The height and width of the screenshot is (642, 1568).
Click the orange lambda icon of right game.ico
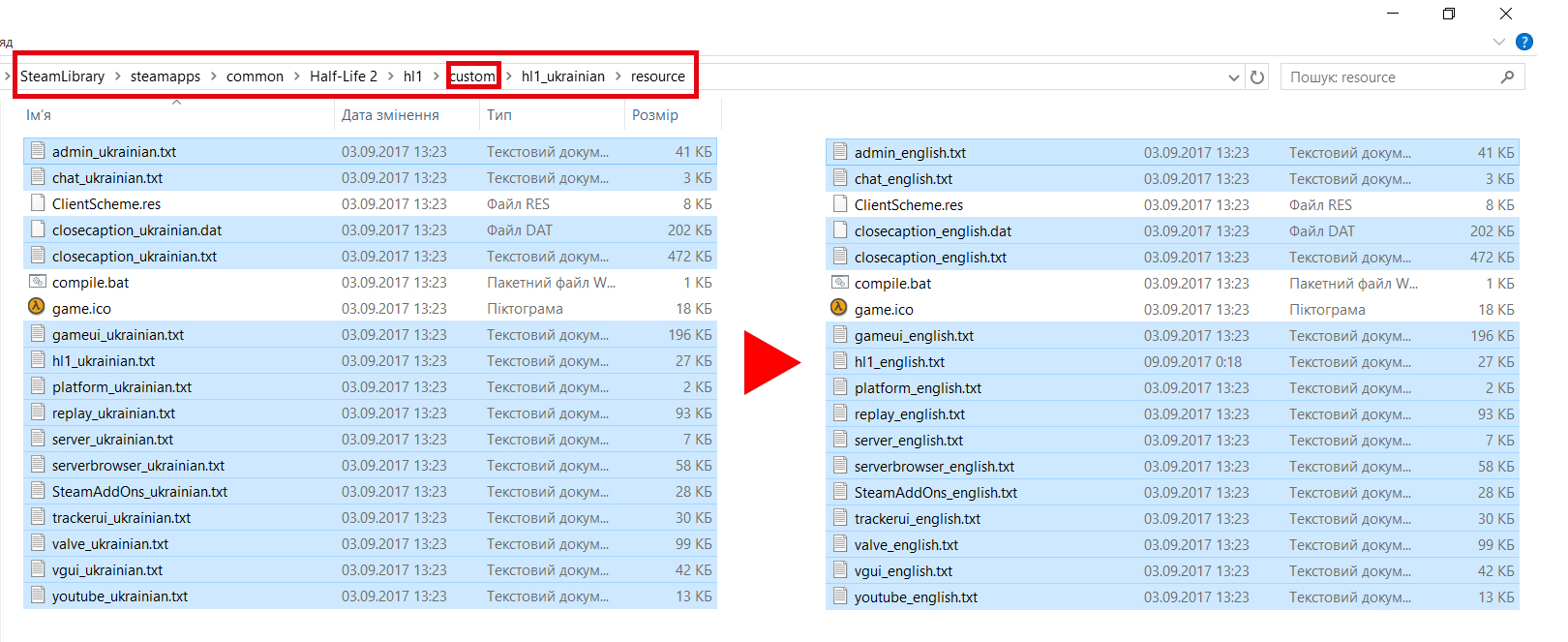[x=839, y=308]
